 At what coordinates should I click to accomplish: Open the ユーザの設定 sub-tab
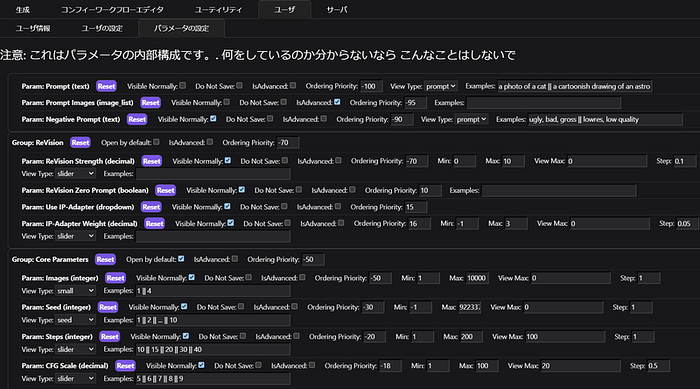point(102,28)
